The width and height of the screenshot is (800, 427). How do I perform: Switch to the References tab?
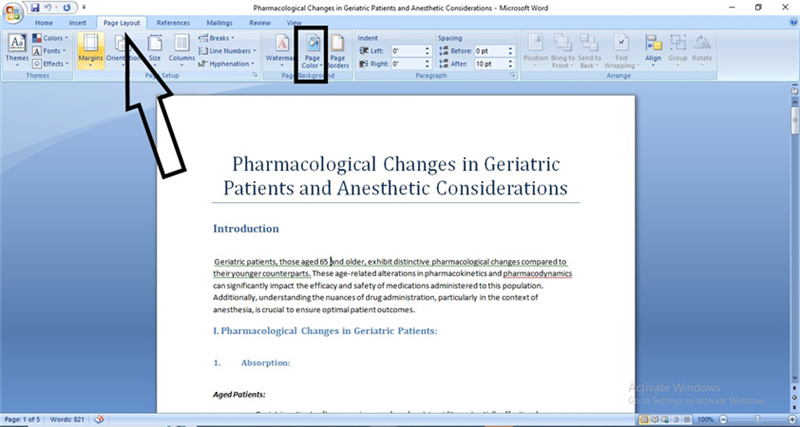click(173, 23)
